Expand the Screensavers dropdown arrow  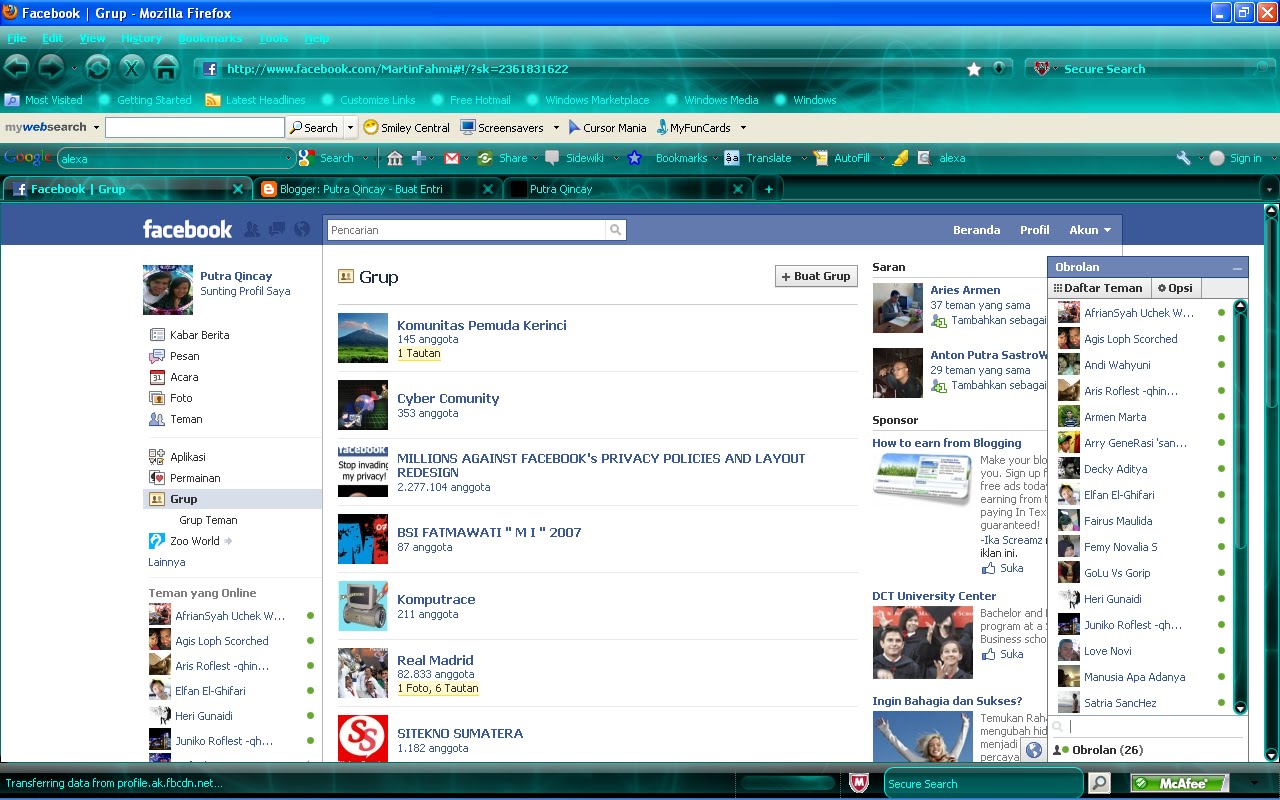pos(556,128)
